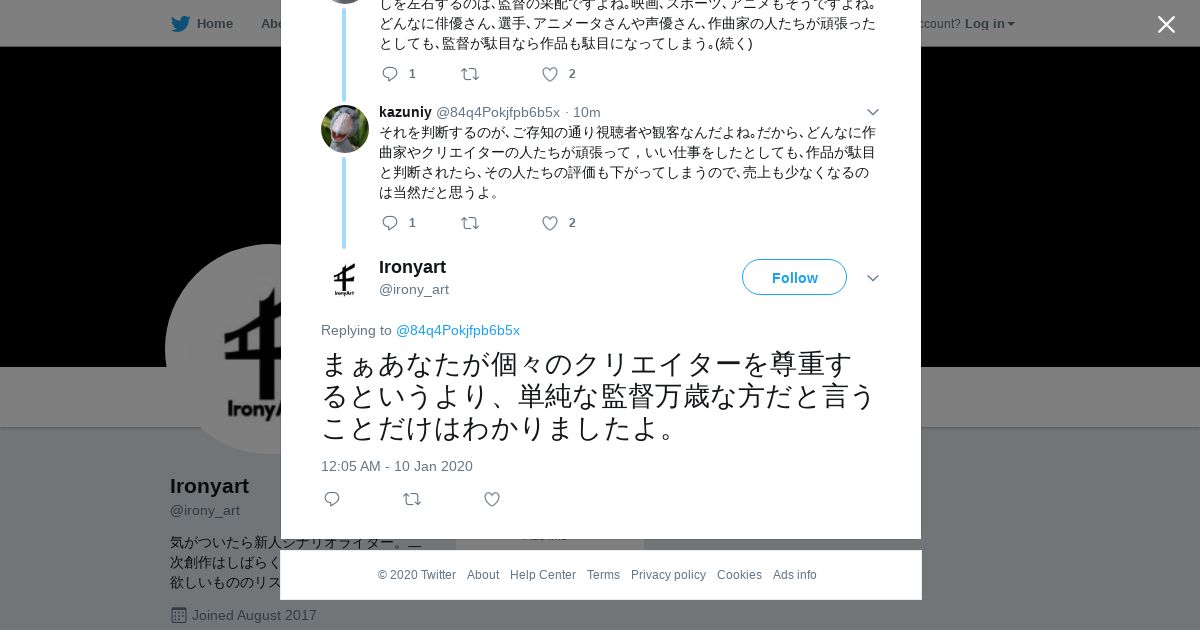Screen dimensions: 1200x630
Task: Retweet the topmost tweet in thread
Action: point(470,74)
